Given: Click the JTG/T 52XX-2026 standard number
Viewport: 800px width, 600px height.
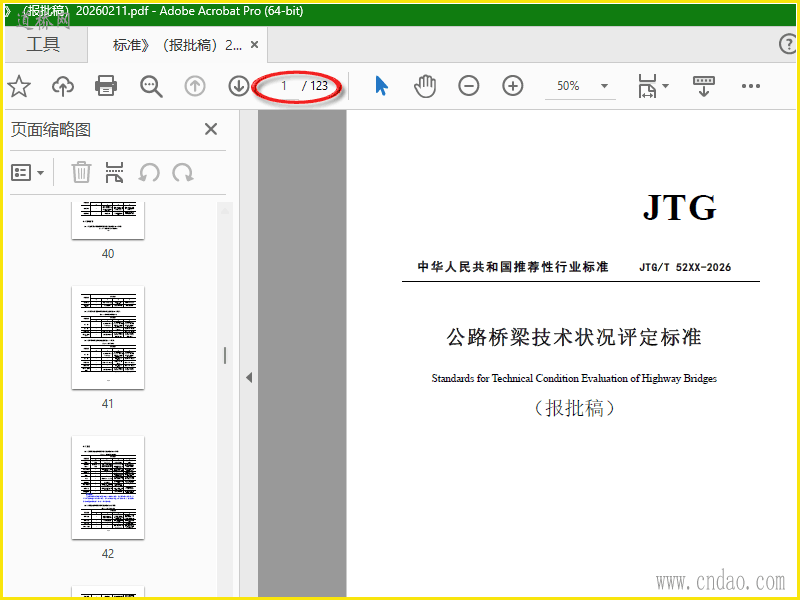Looking at the screenshot, I should (685, 267).
